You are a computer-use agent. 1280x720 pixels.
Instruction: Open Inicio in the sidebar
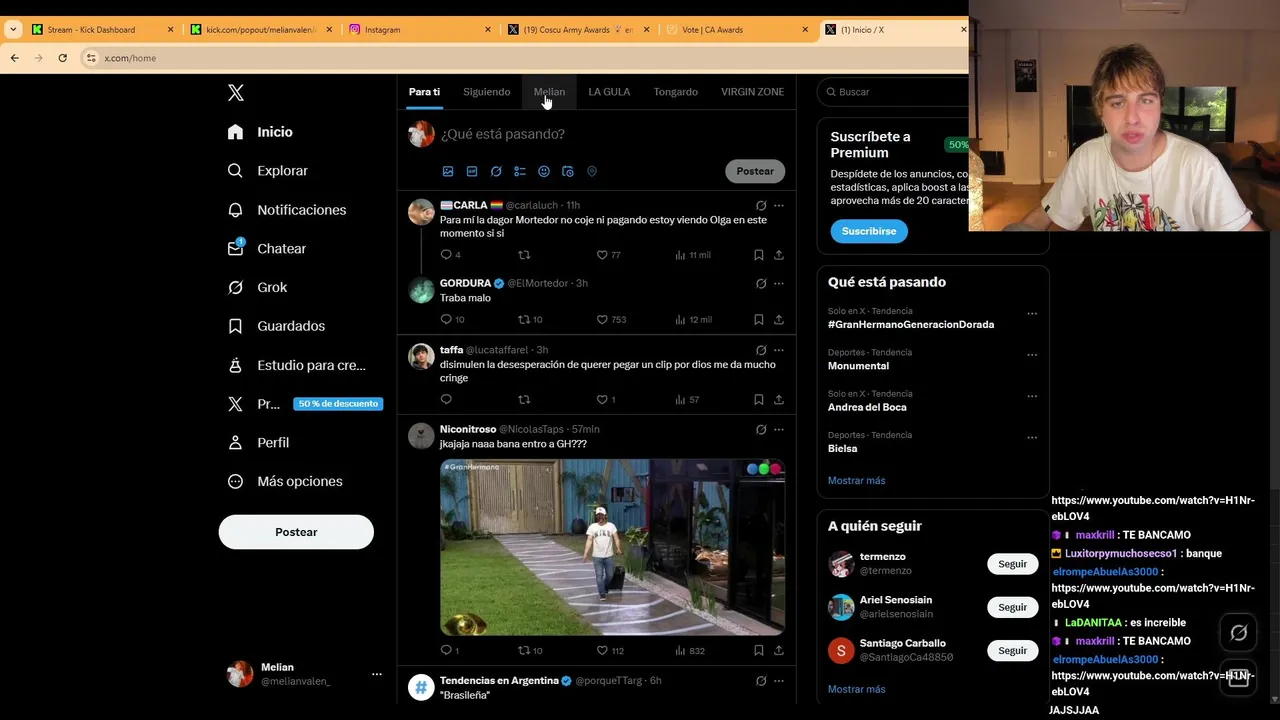coord(260,132)
